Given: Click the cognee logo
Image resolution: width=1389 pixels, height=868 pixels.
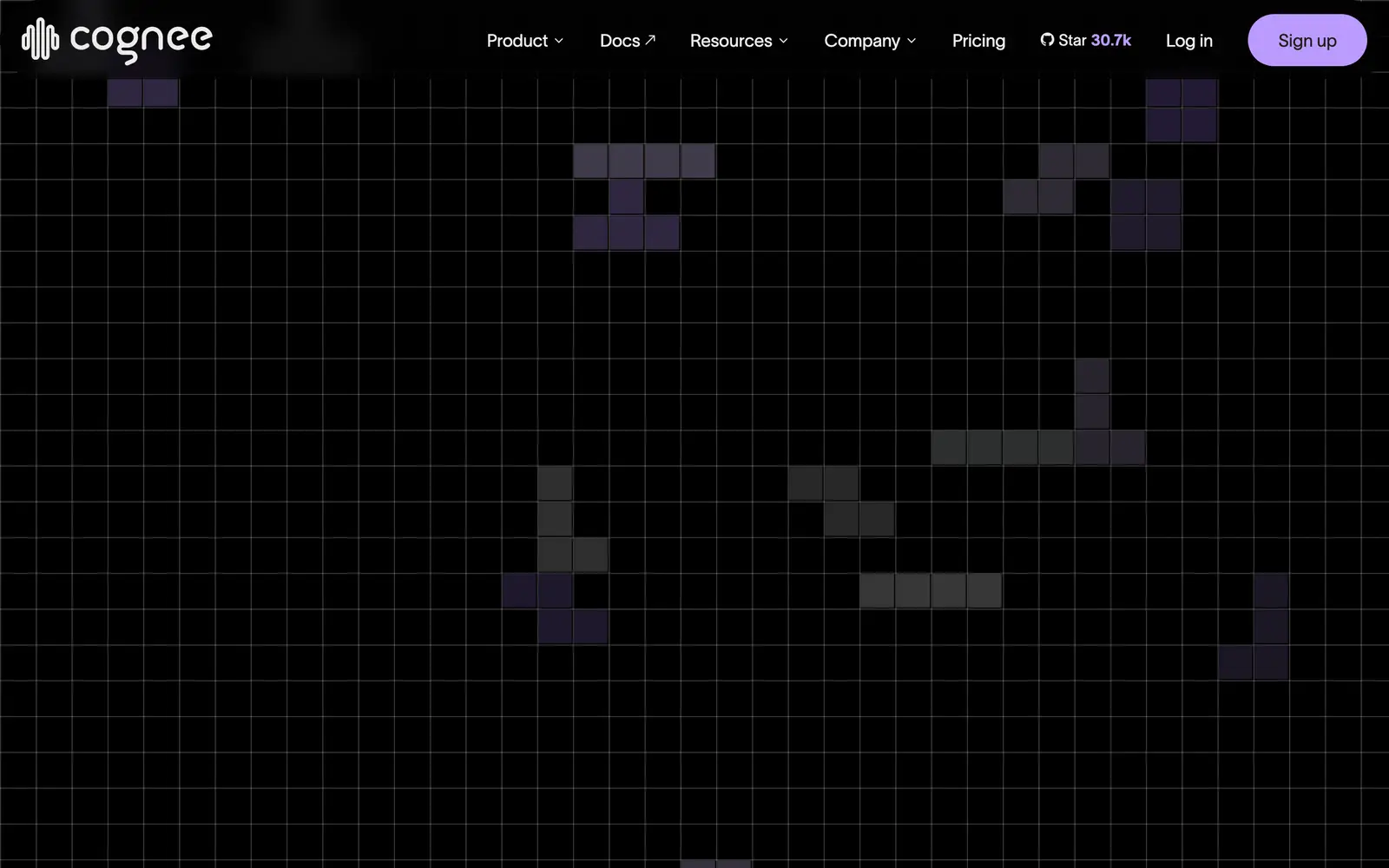Looking at the screenshot, I should (117, 40).
